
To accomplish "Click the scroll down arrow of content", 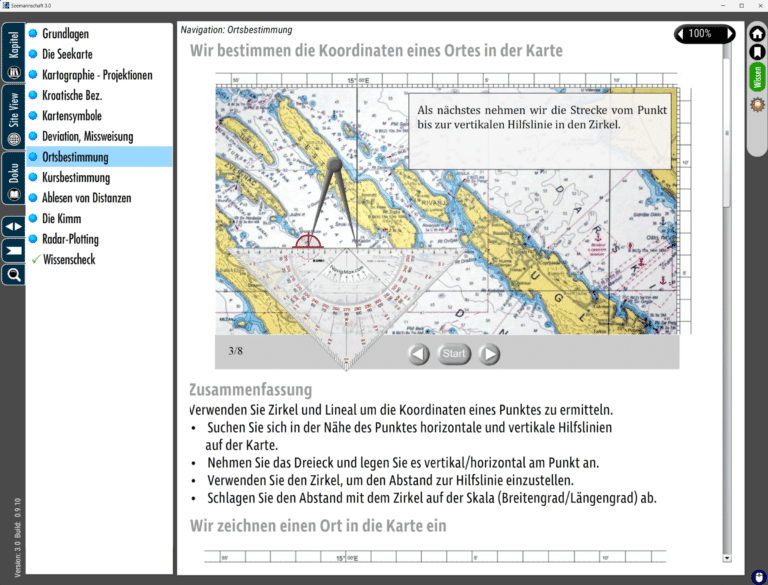I will [727, 558].
